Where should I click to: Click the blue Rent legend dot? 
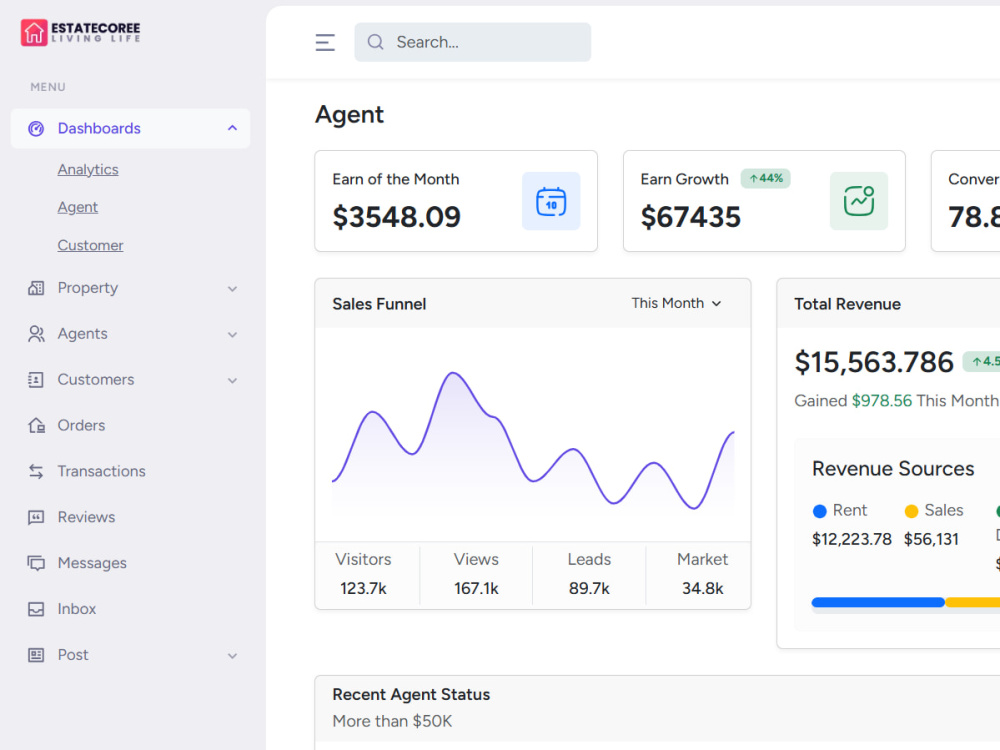820,511
